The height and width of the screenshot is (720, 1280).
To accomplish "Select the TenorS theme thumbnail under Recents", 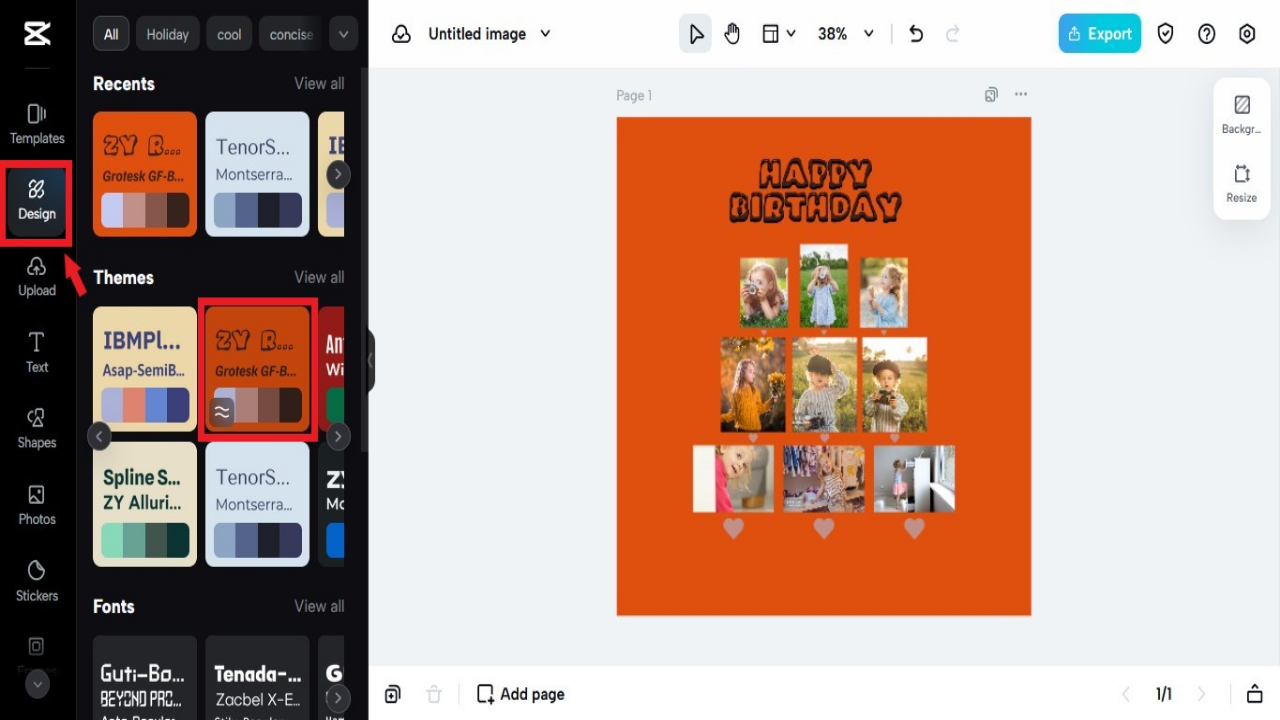I will pyautogui.click(x=257, y=174).
